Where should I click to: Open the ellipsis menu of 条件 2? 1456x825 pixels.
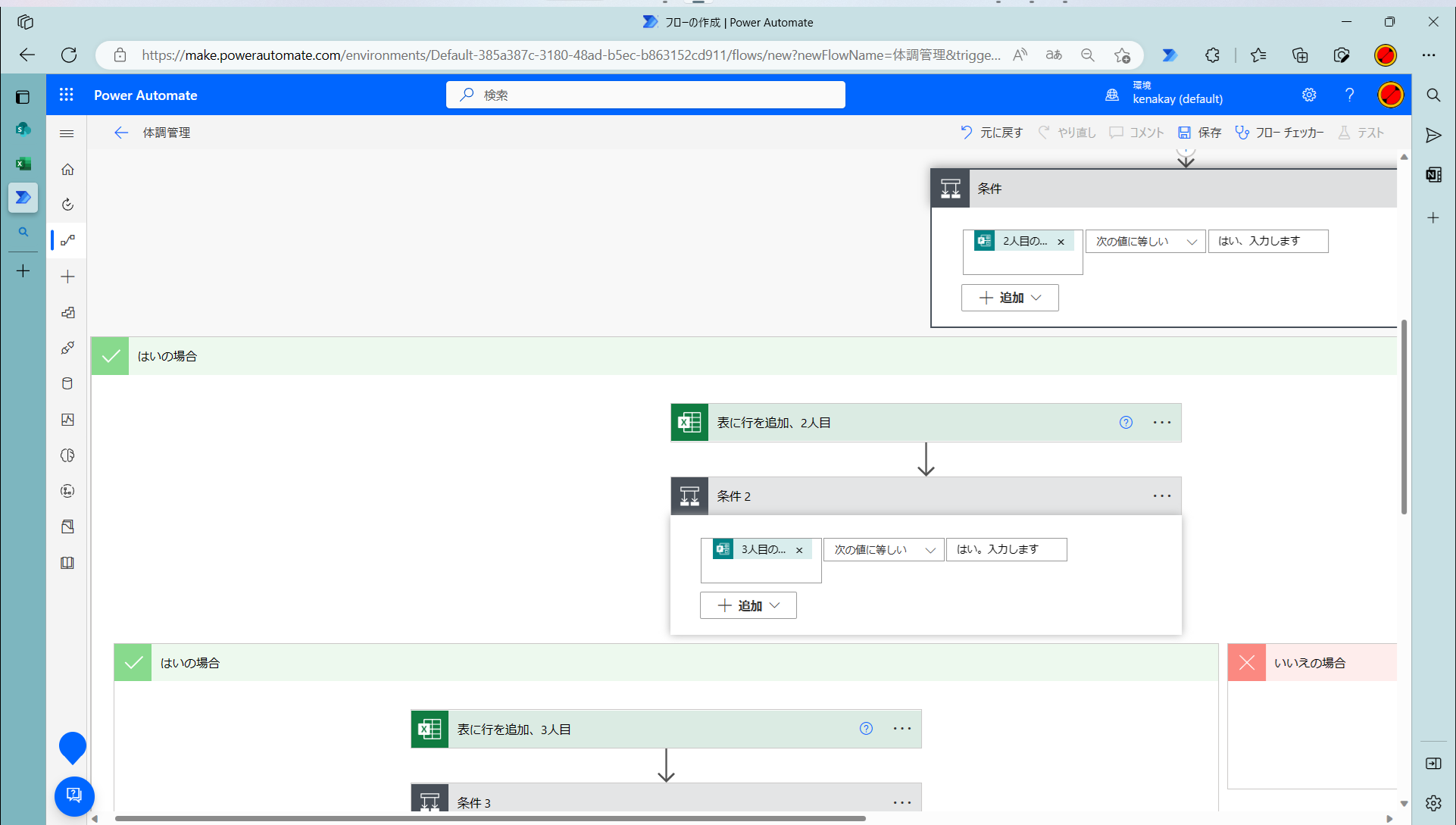tap(1161, 496)
